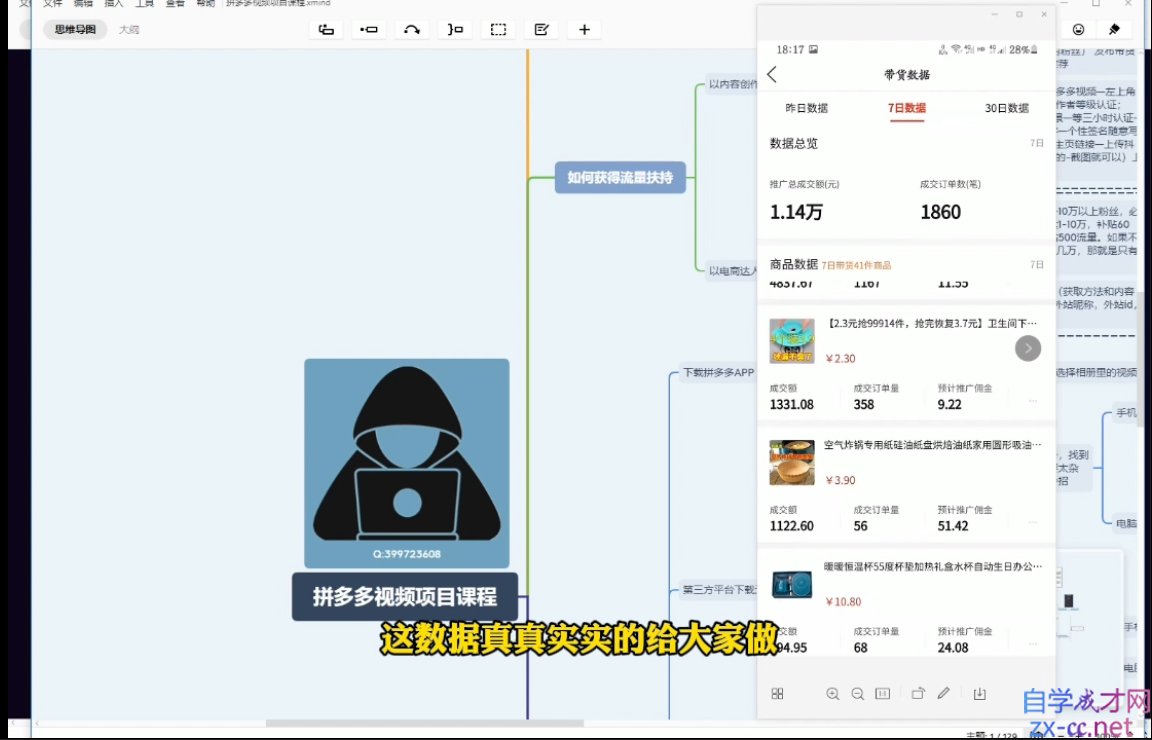The width and height of the screenshot is (1152, 740).
Task: Open gallery grid view in image viewer
Action: pos(777,694)
